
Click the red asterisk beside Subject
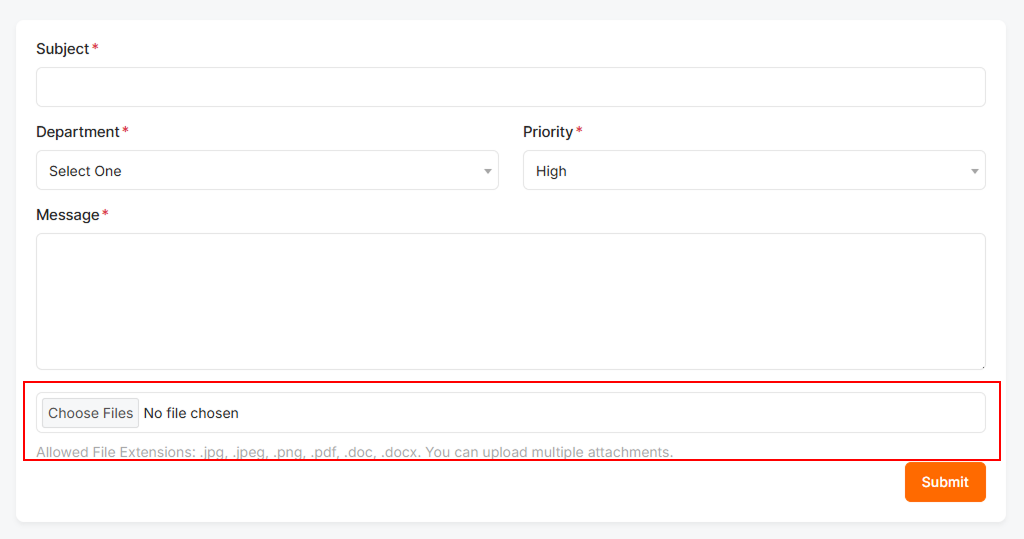point(96,48)
